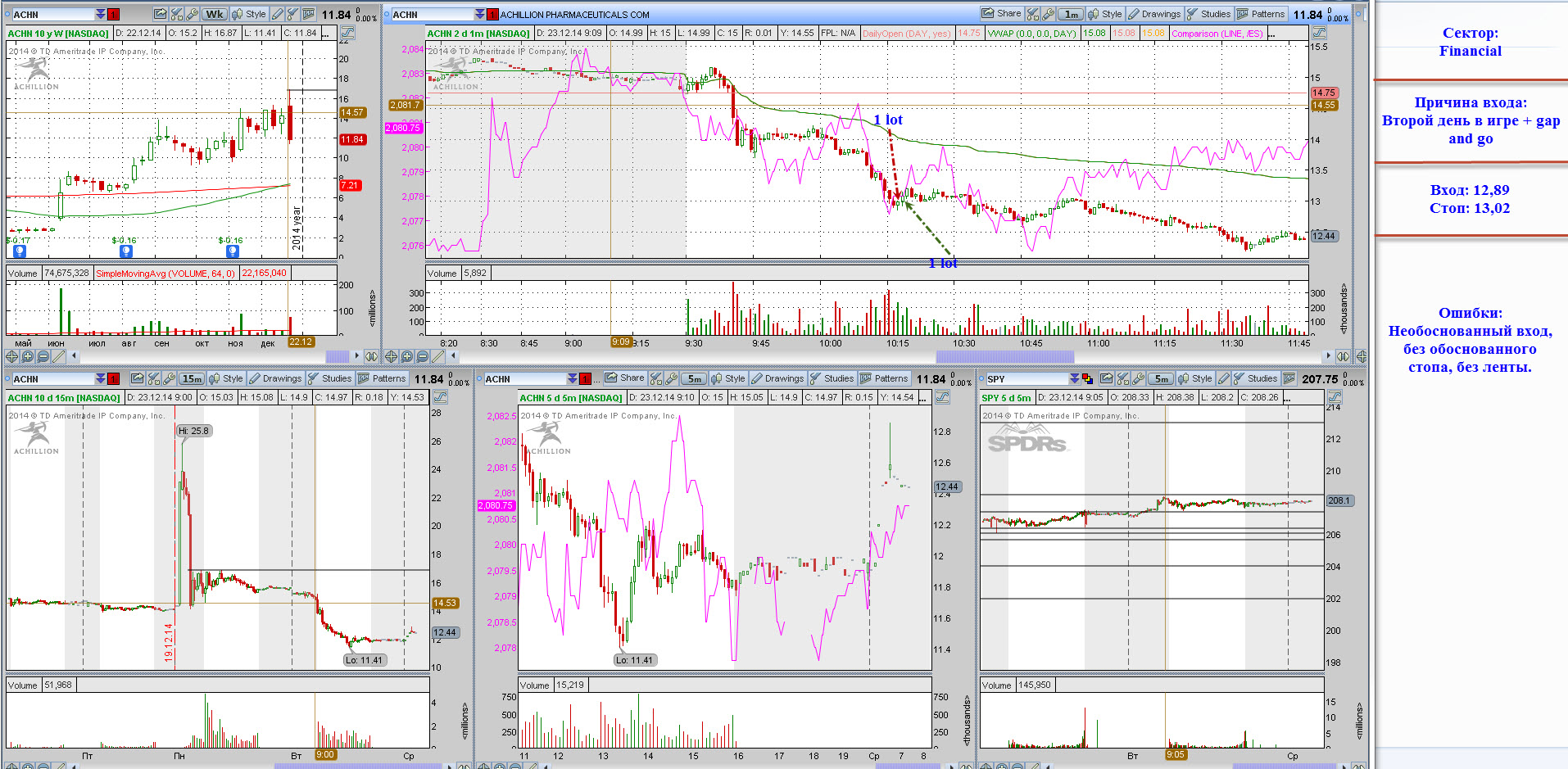
Task: Click color link icon beside SPY symbol
Action: 1087,378
